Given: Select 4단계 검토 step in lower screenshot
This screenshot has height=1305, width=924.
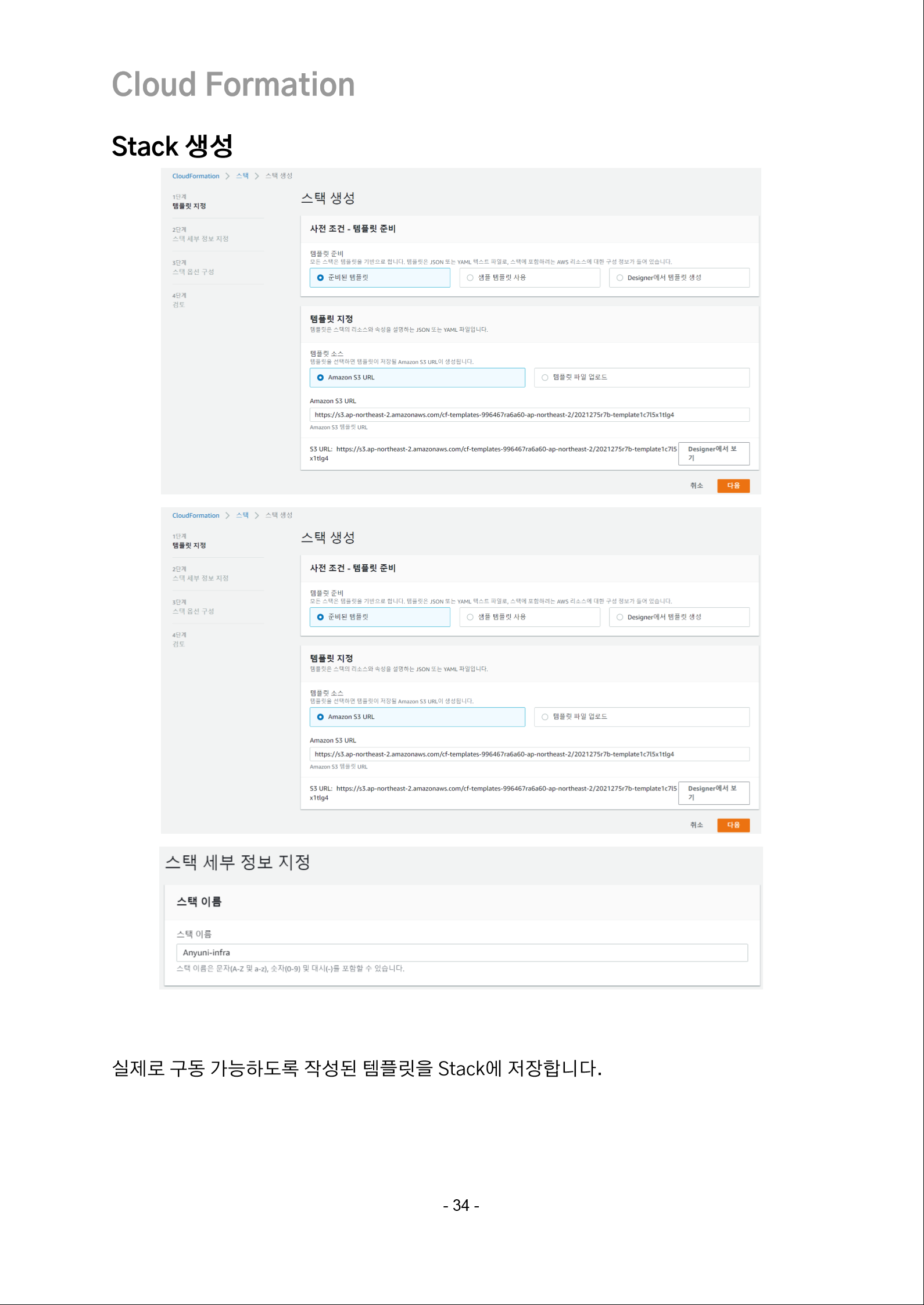Looking at the screenshot, I should (179, 640).
